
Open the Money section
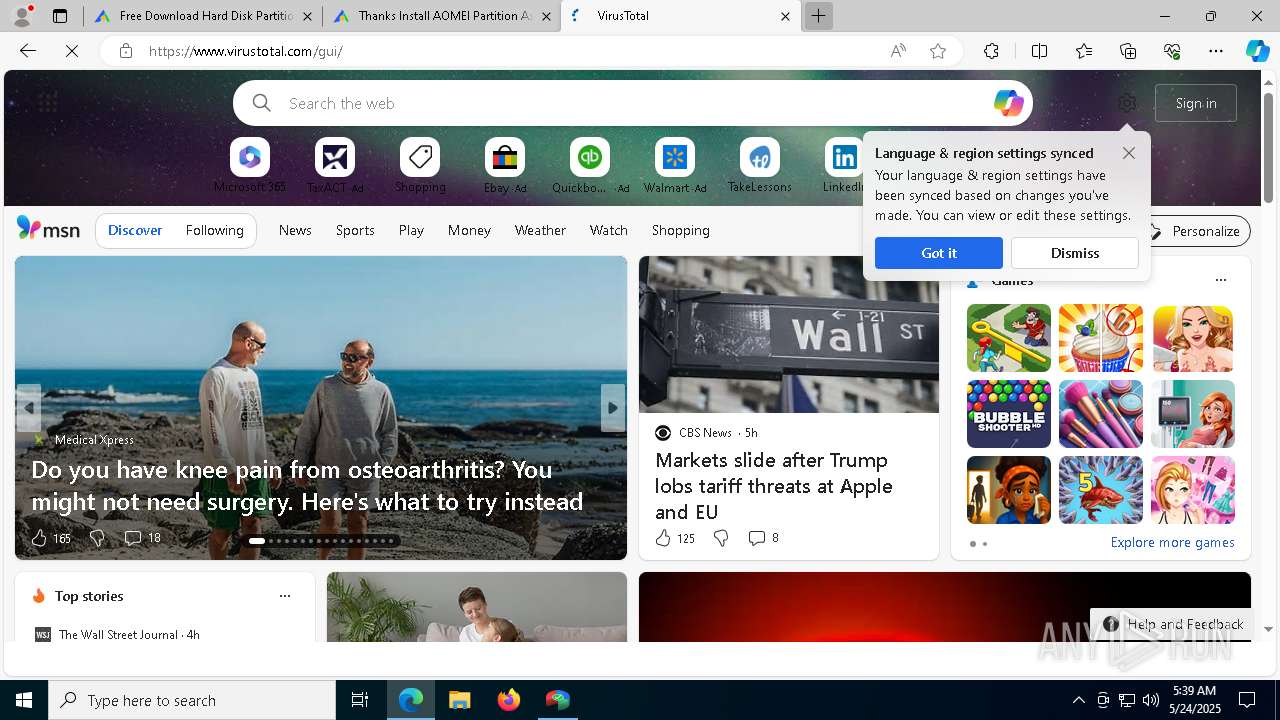pyautogui.click(x=469, y=230)
